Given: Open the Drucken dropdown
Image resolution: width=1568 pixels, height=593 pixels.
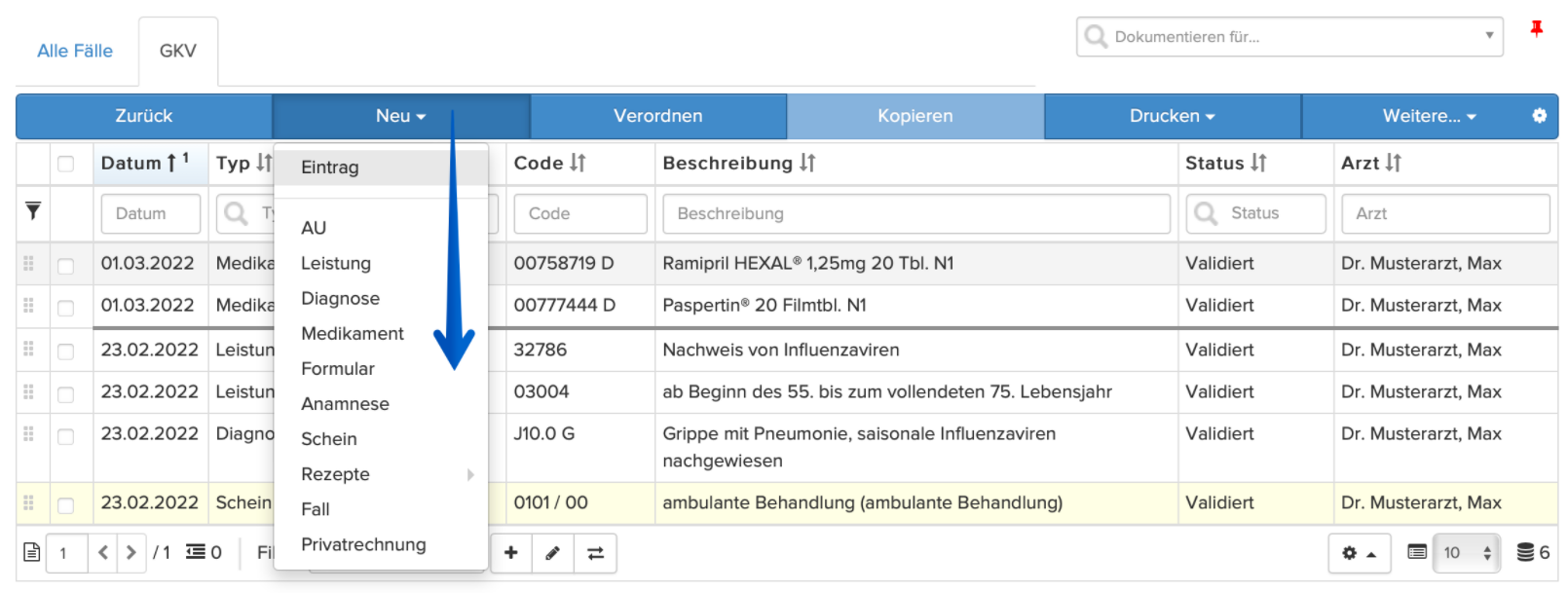Looking at the screenshot, I should click(x=1173, y=116).
